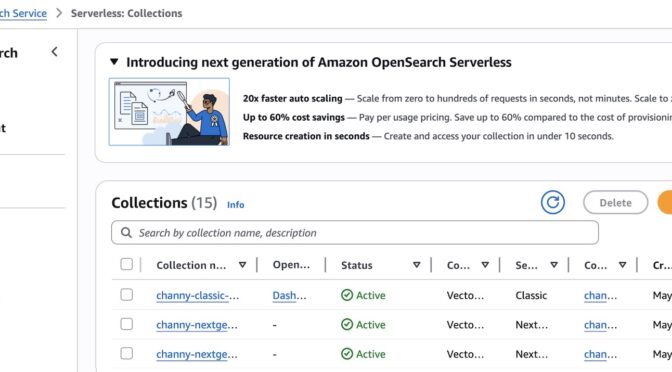The height and width of the screenshot is (372, 672).
Task: Collapse the Introducing next generation banner
Action: [x=114, y=62]
